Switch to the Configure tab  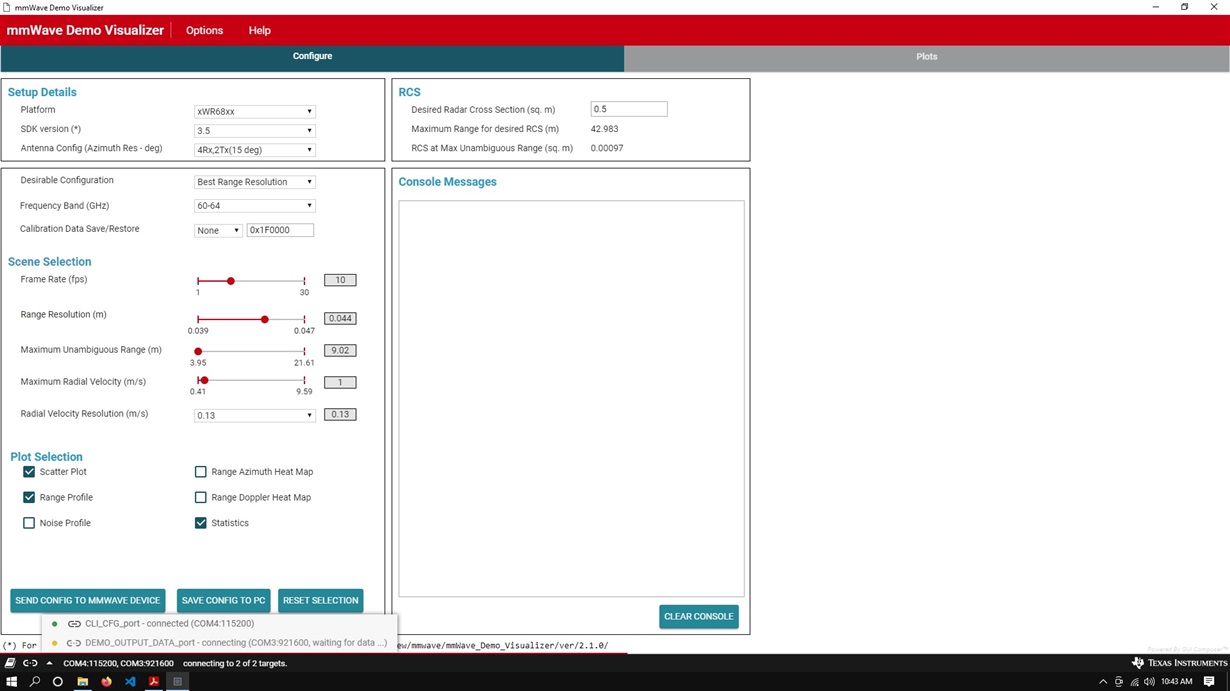pyautogui.click(x=312, y=57)
